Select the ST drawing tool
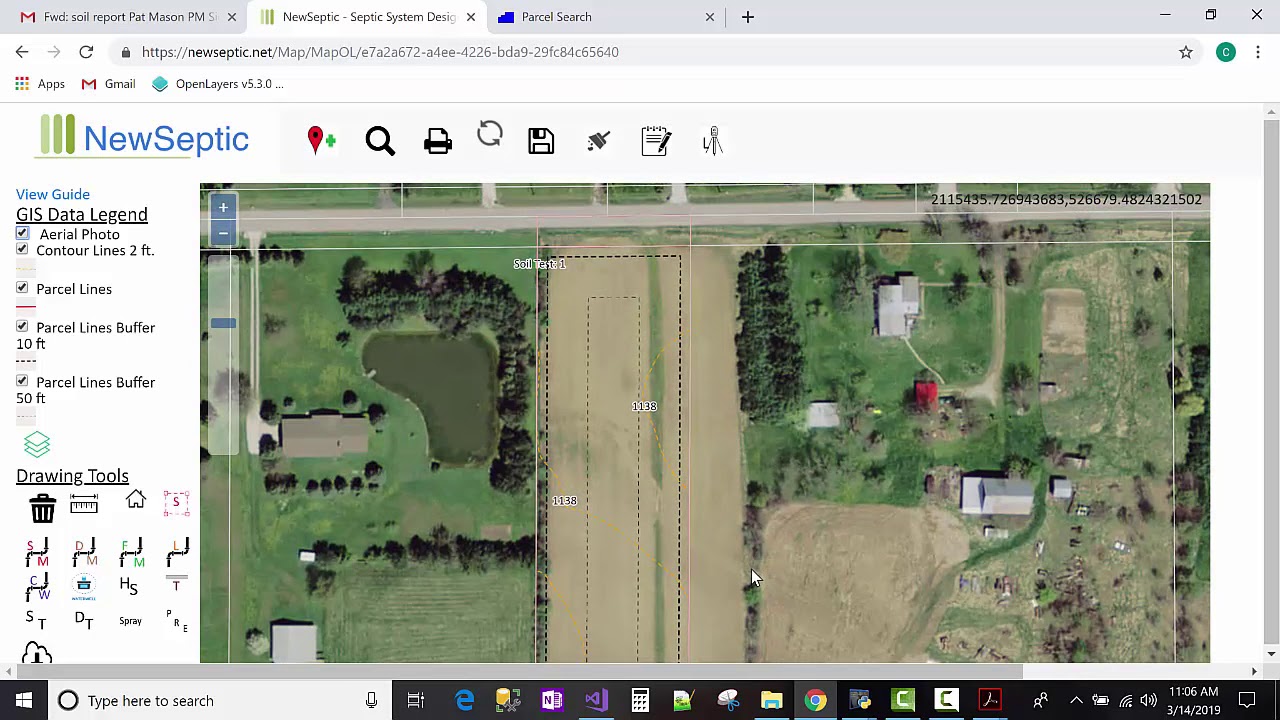The height and width of the screenshot is (720, 1280). (36, 619)
